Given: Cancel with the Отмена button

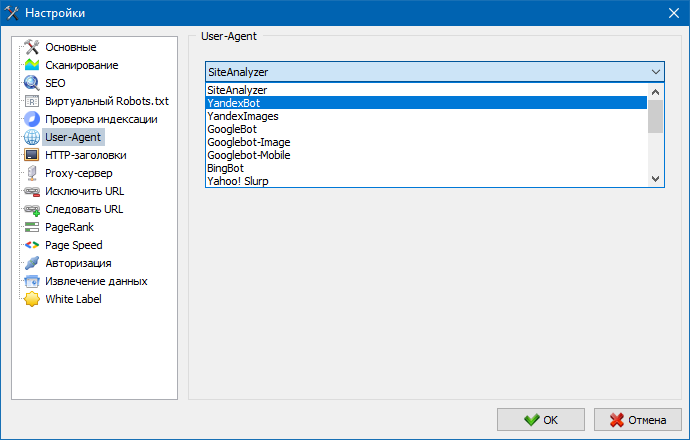Looking at the screenshot, I should tap(638, 420).
